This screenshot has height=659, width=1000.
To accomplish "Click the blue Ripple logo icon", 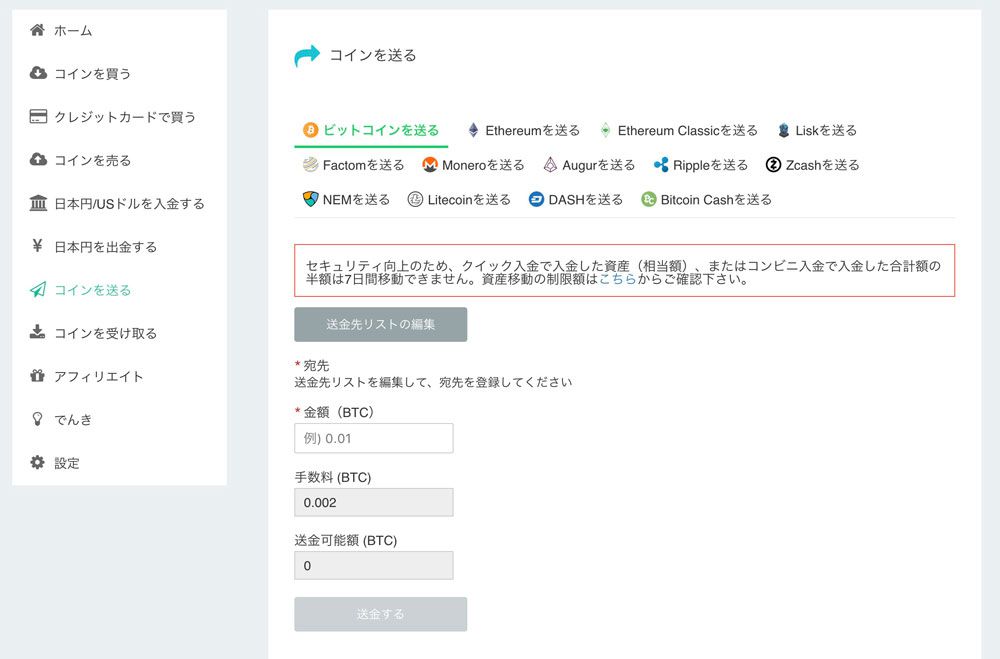I will click(x=661, y=165).
